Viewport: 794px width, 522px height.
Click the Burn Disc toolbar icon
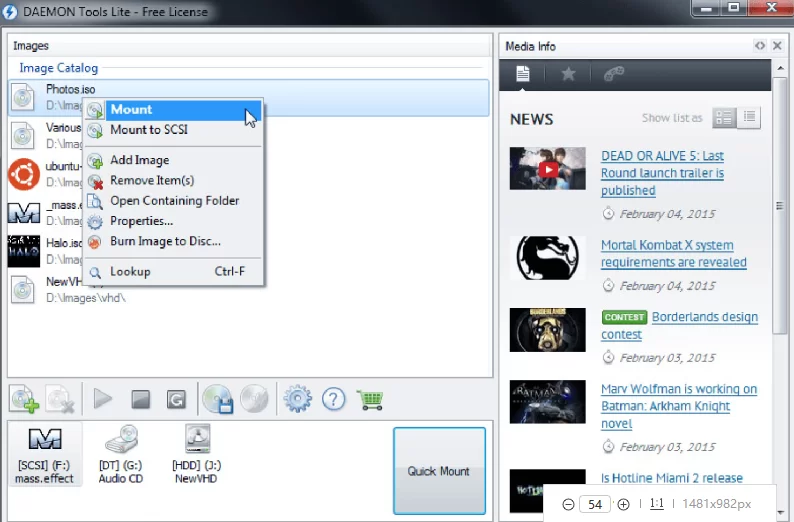click(x=254, y=398)
